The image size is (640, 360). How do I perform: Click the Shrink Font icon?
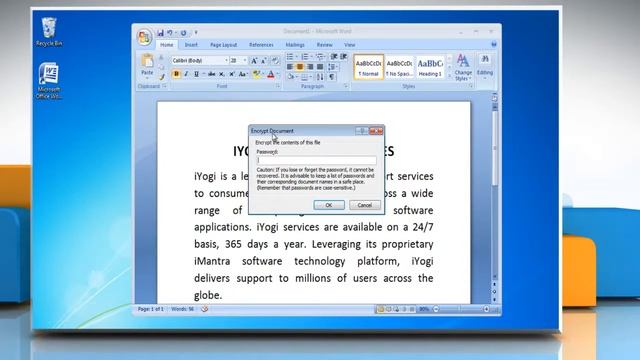coord(264,61)
